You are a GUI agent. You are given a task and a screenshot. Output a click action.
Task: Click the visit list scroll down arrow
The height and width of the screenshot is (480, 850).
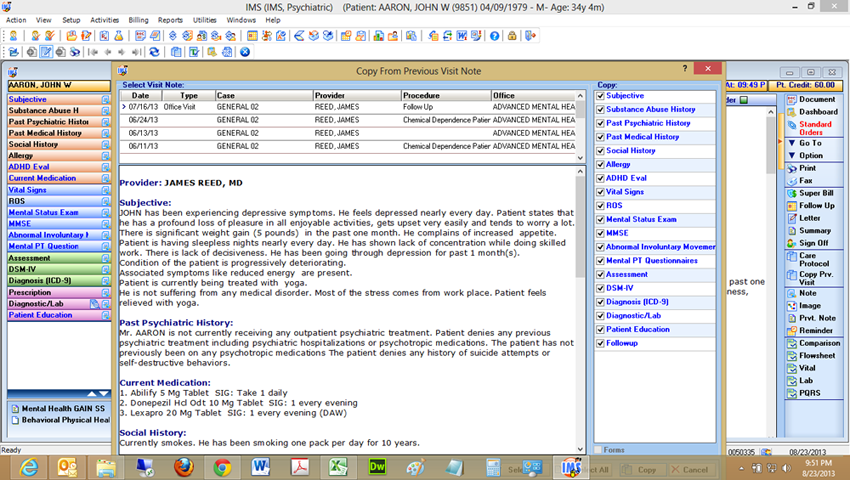581,158
